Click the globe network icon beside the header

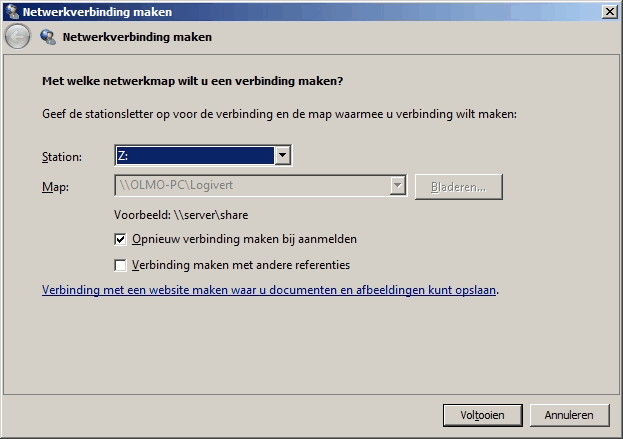click(48, 37)
